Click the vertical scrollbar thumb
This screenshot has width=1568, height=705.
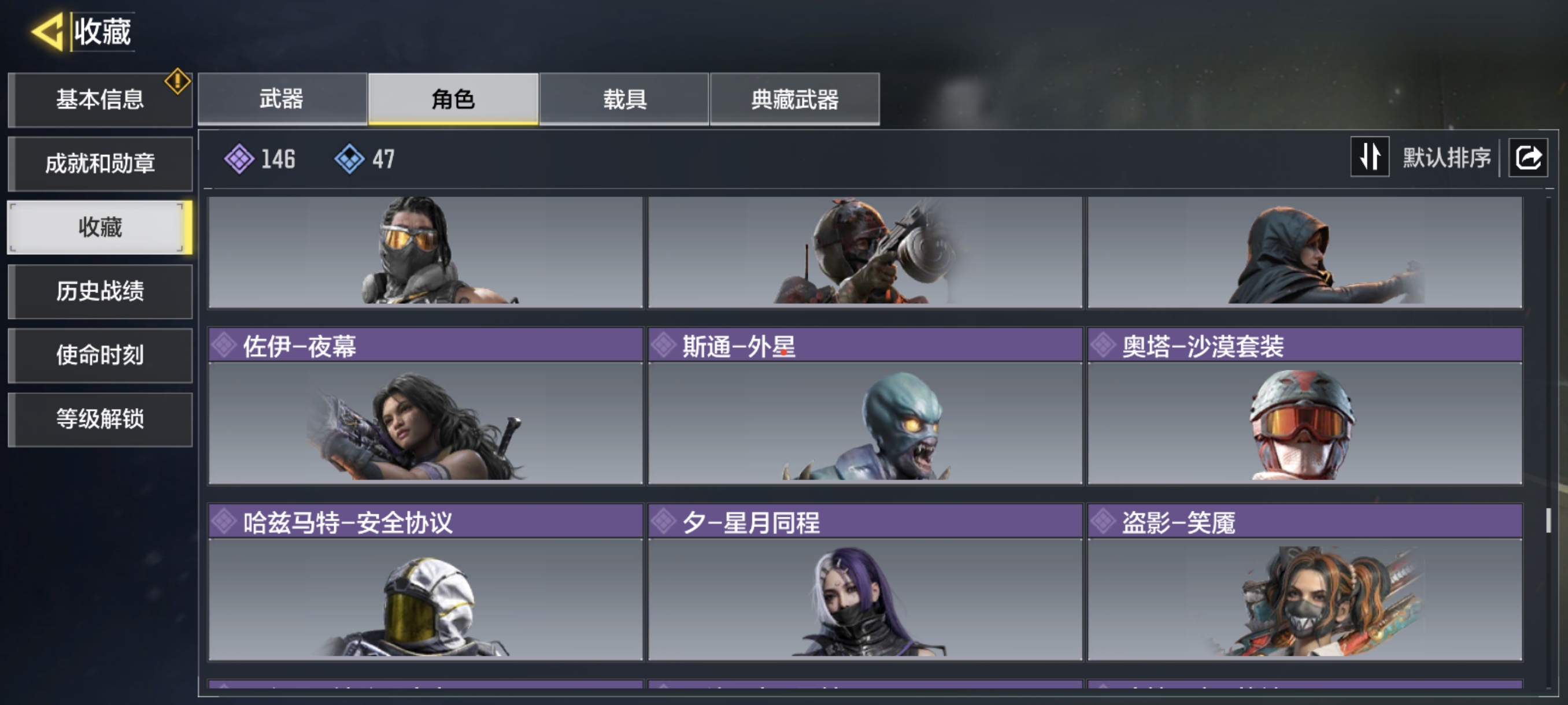(1548, 520)
